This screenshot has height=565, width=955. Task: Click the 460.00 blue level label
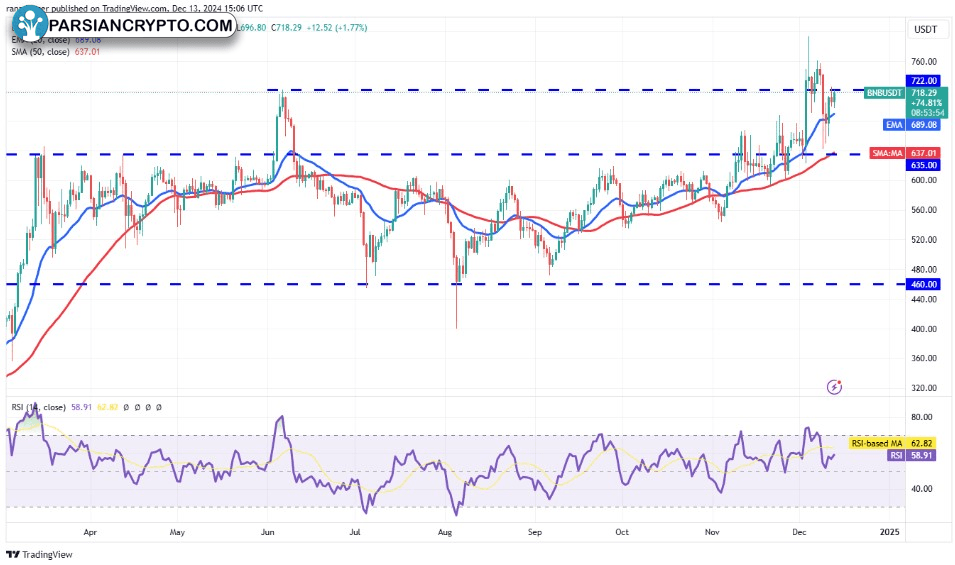(x=924, y=284)
